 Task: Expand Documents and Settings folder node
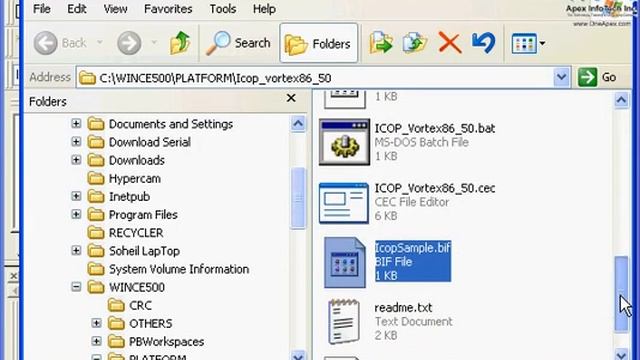(x=76, y=123)
